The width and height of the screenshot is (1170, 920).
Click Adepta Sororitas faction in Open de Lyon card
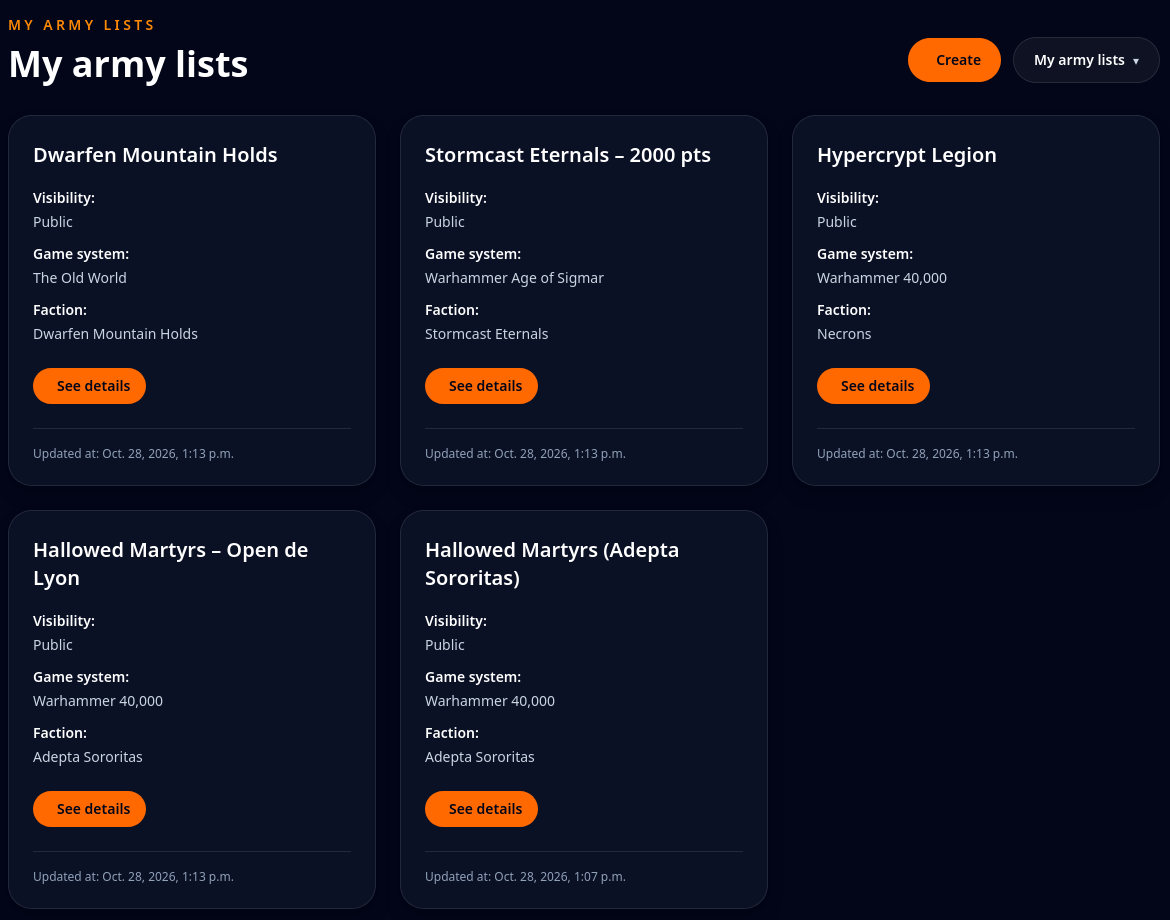coord(88,757)
